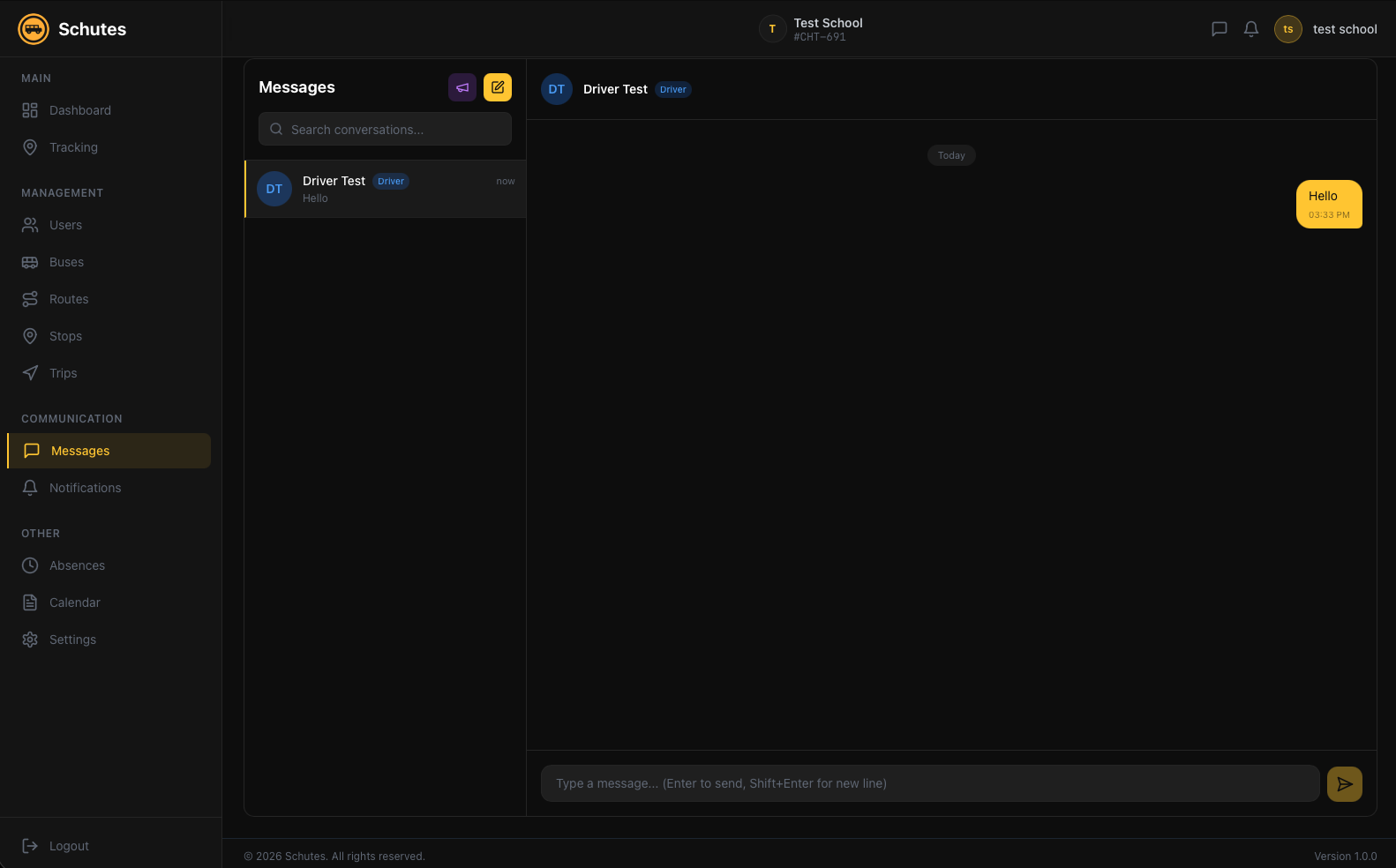Send the message with paper-plane button
This screenshot has width=1396, height=868.
[1345, 784]
